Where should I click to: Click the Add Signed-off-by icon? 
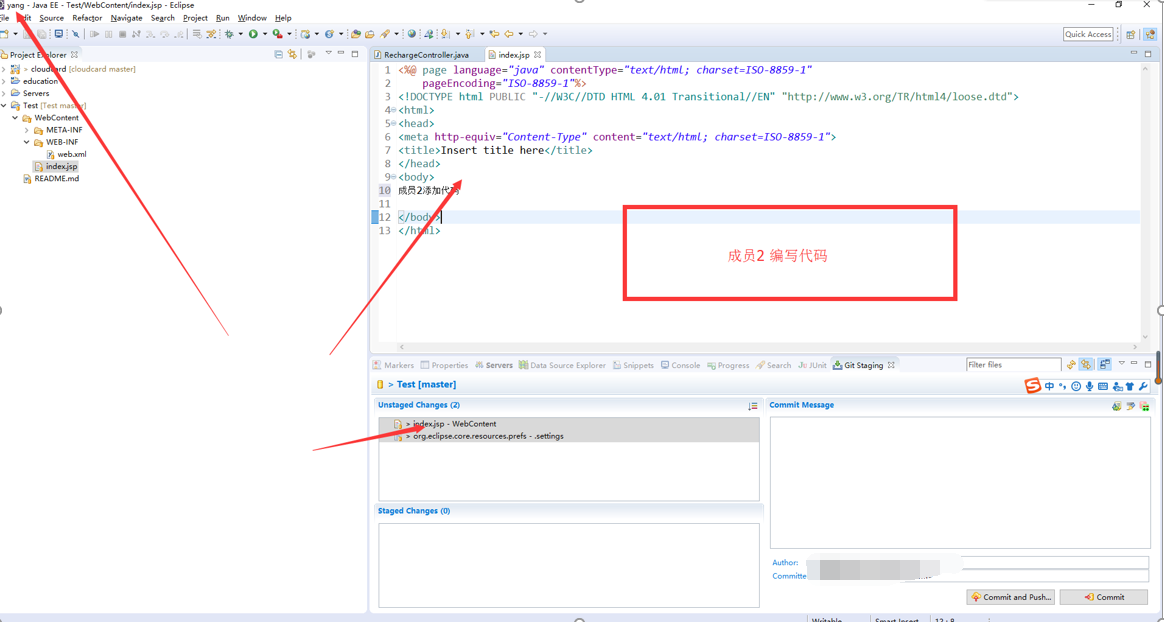[1131, 406]
